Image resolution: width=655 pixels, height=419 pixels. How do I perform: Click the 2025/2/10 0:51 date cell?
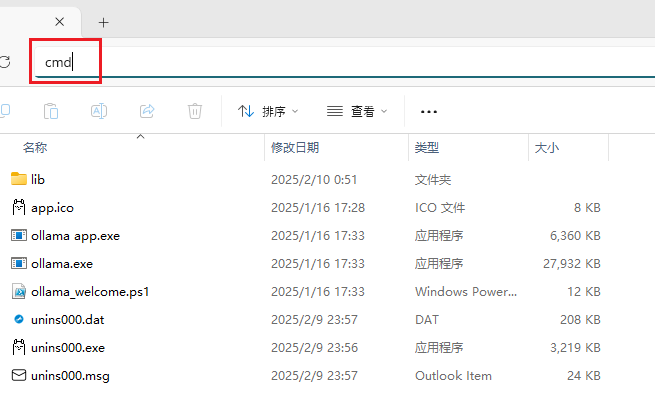coord(314,180)
